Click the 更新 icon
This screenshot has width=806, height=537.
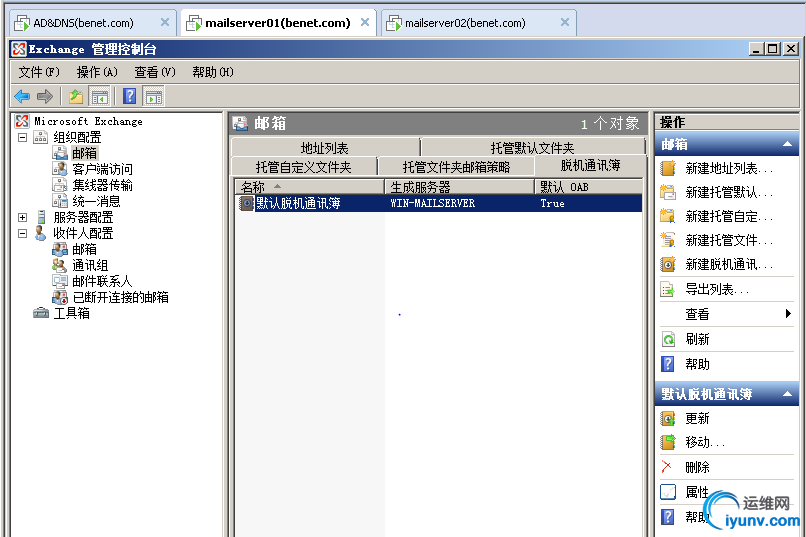tap(668, 418)
